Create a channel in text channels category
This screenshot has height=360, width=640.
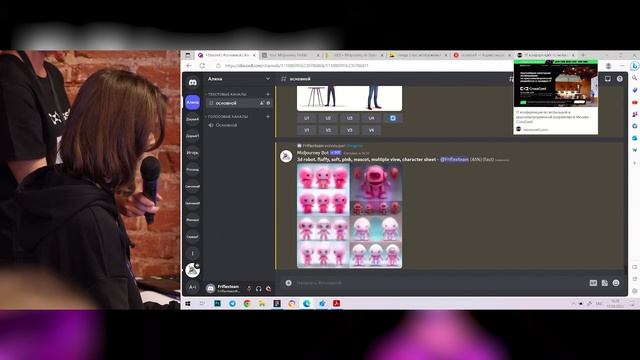point(268,94)
